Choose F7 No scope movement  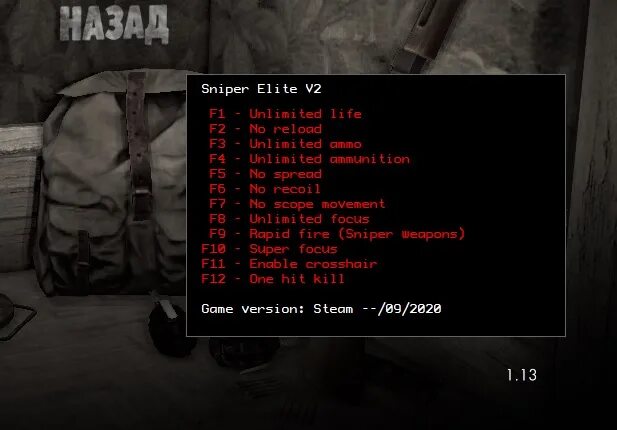click(x=297, y=204)
